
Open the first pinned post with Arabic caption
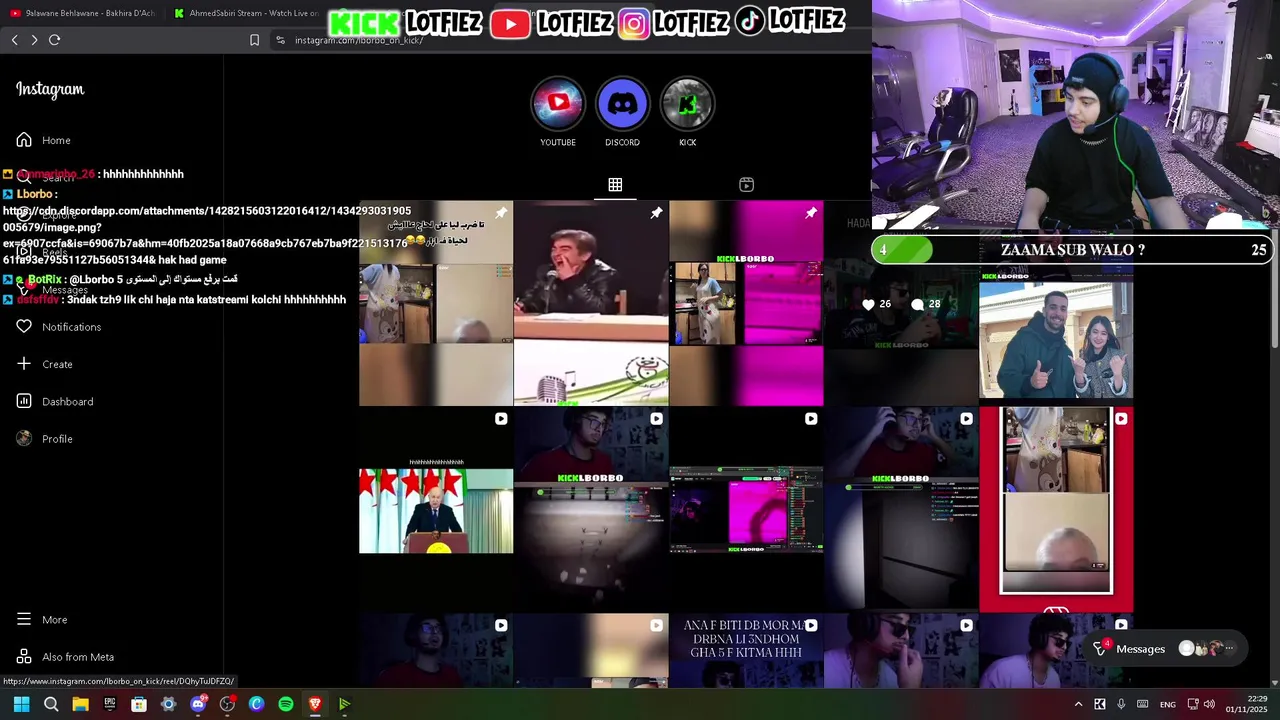click(x=436, y=303)
